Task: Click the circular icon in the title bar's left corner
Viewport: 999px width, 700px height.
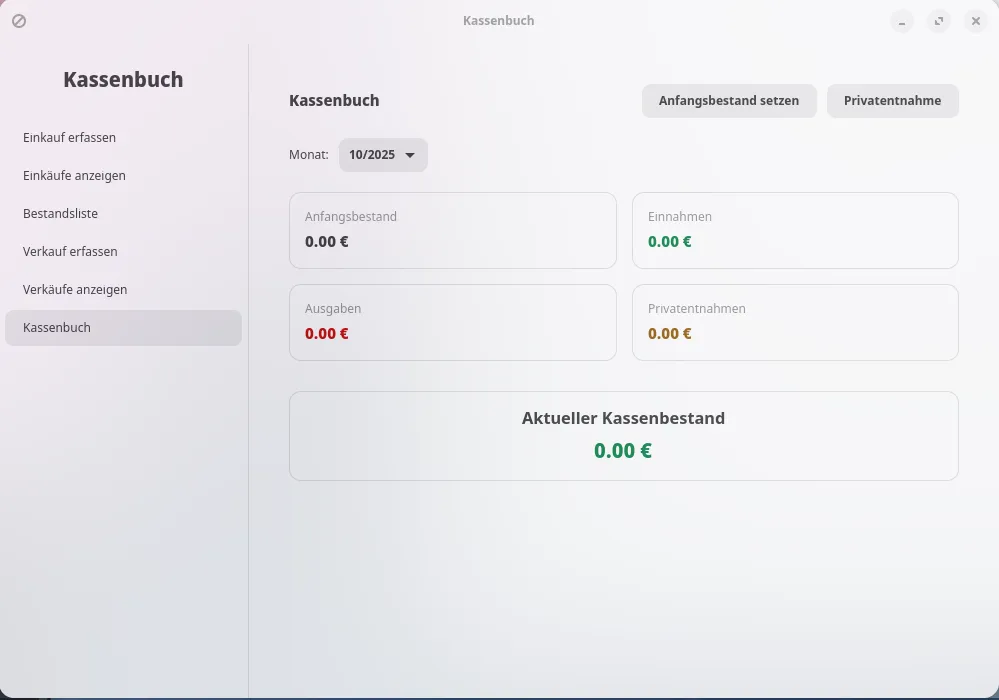Action: click(x=19, y=21)
